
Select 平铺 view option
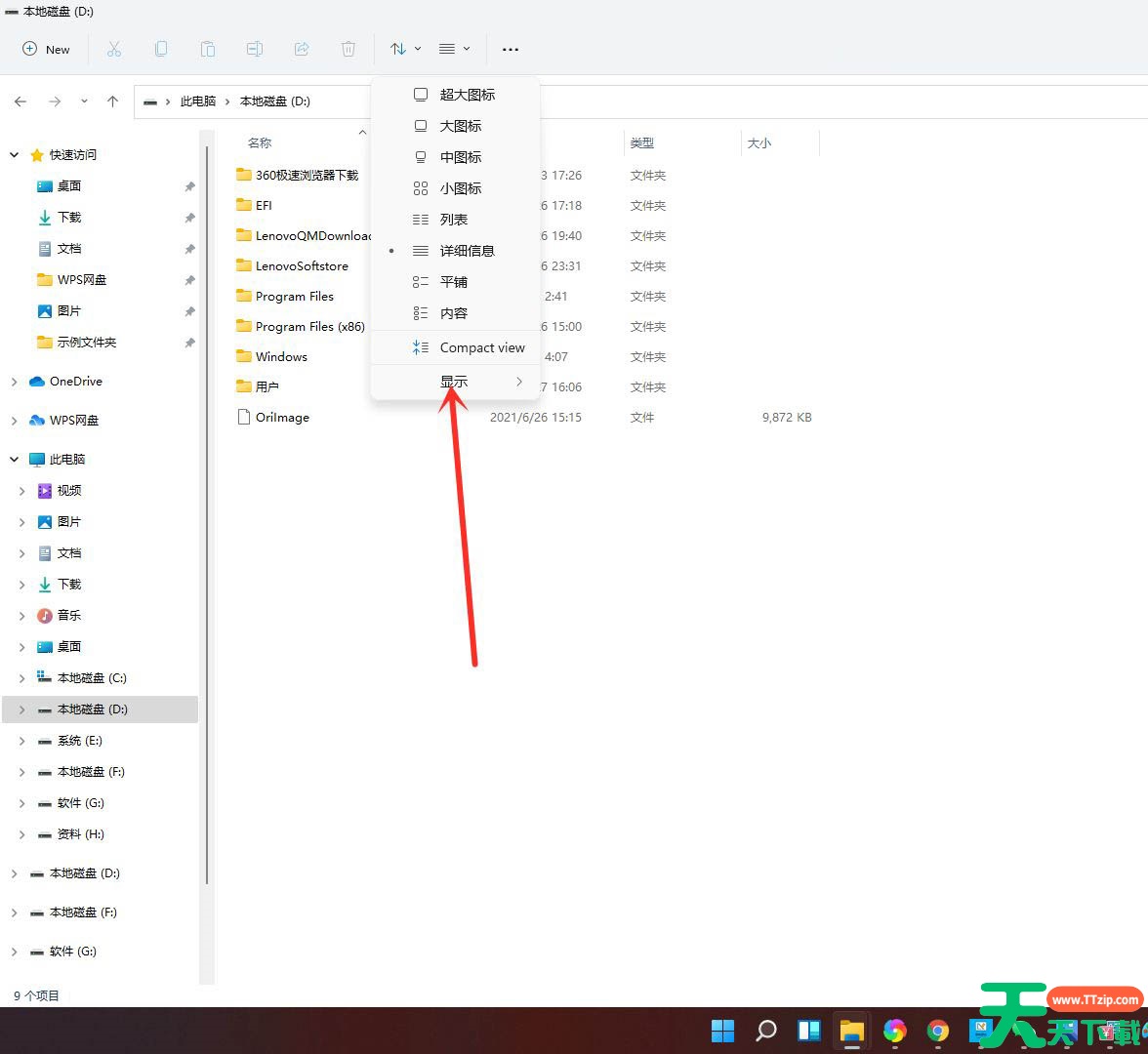coord(455,283)
